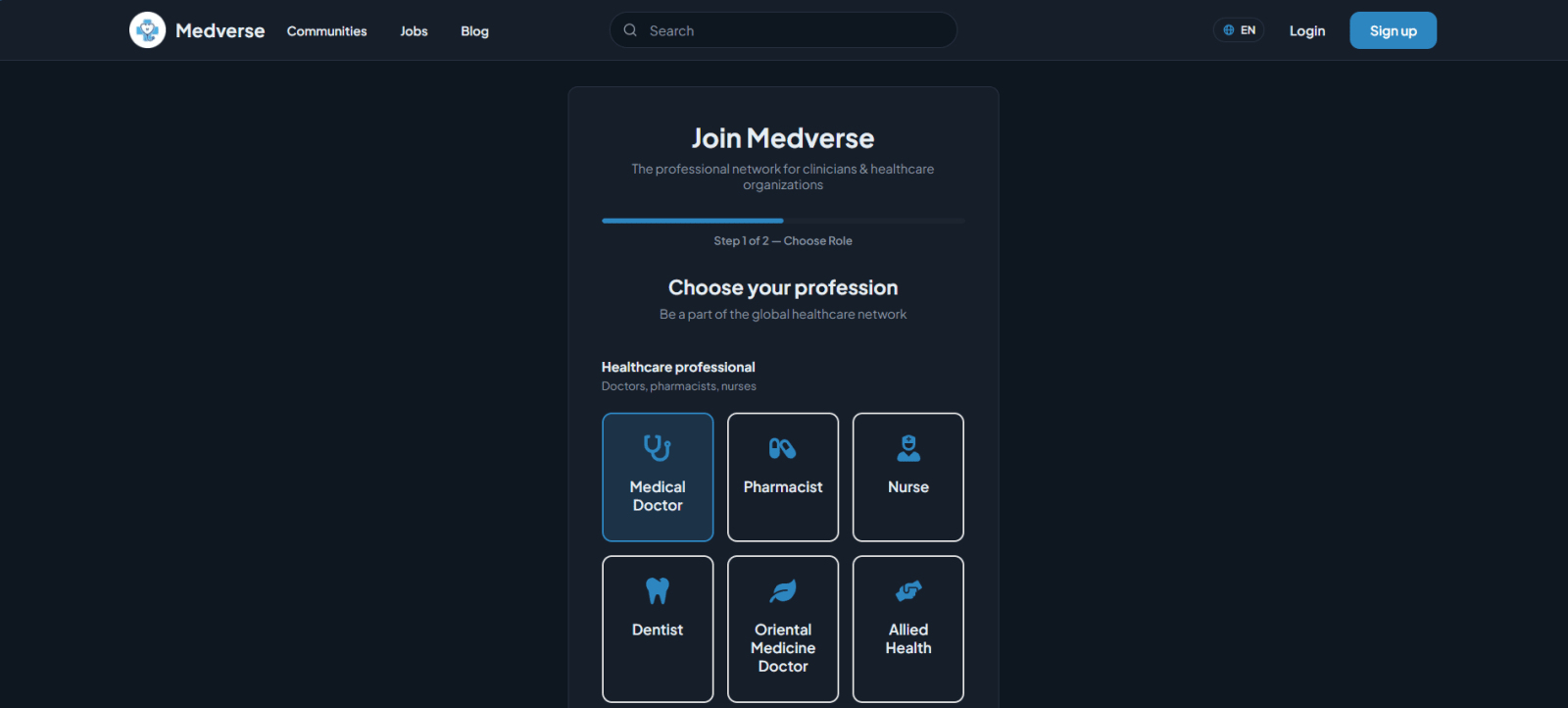This screenshot has width=1568, height=708.
Task: Click the Medverse brand name
Action: (x=220, y=30)
